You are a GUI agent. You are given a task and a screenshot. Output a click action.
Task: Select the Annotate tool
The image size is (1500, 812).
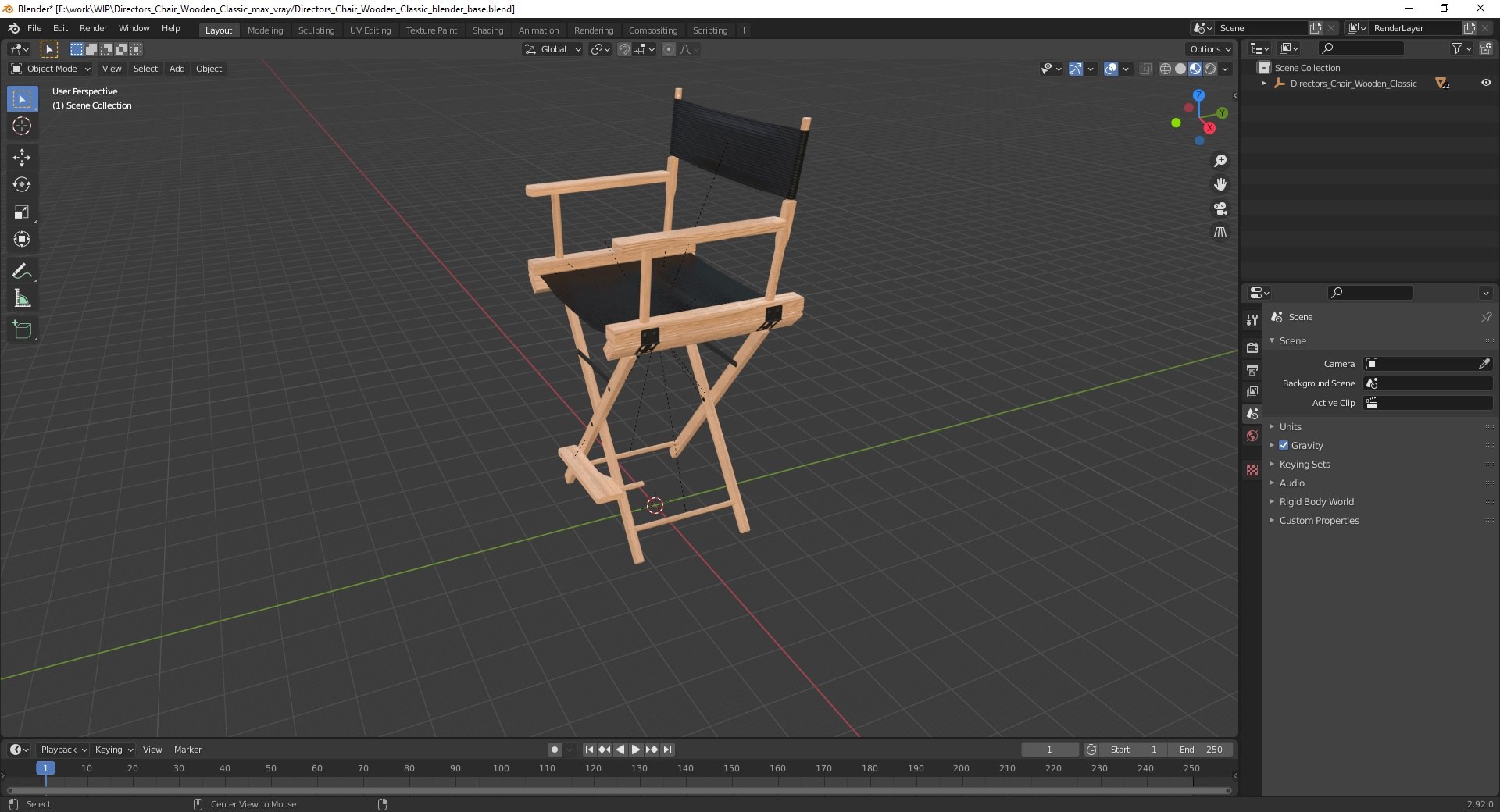[22, 272]
